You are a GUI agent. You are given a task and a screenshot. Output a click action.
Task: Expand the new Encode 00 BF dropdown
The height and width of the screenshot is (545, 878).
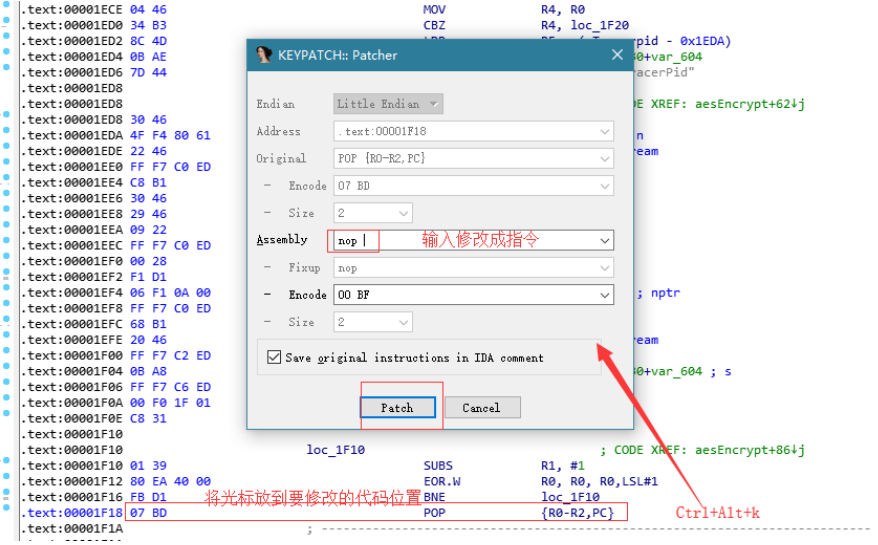pos(604,295)
